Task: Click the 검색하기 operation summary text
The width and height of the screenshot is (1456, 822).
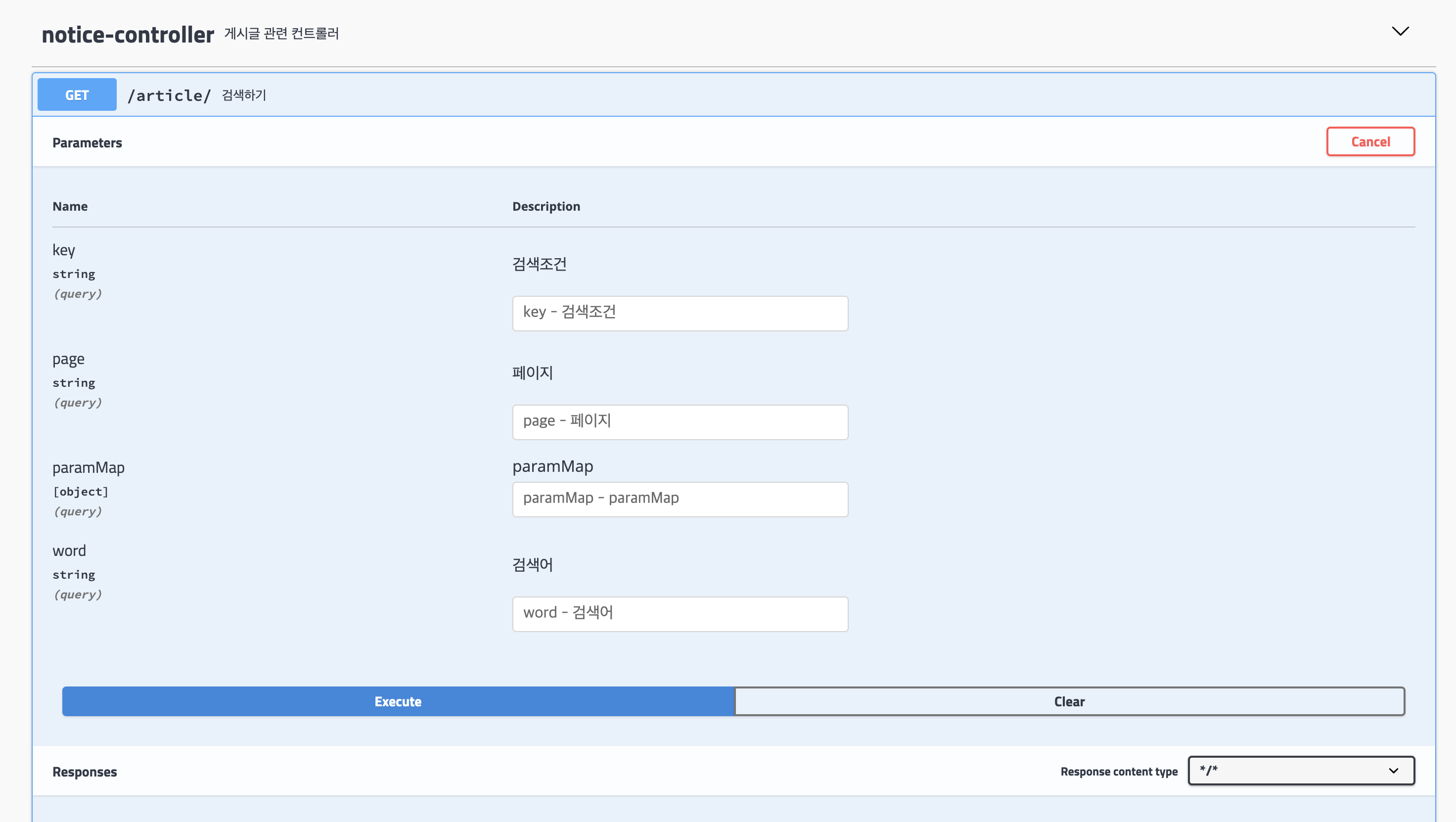Action: point(244,95)
